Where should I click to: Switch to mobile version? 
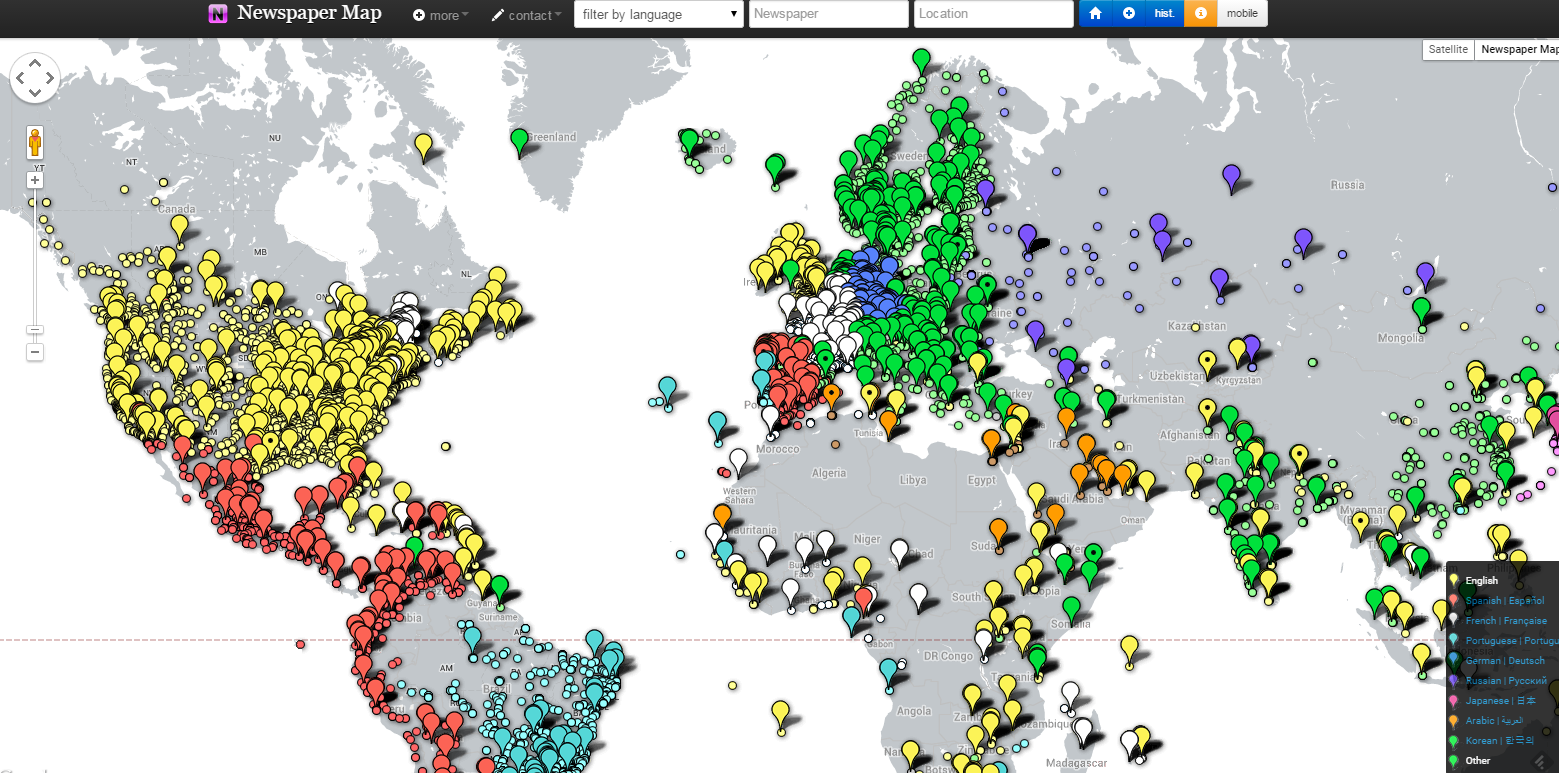pos(1242,13)
